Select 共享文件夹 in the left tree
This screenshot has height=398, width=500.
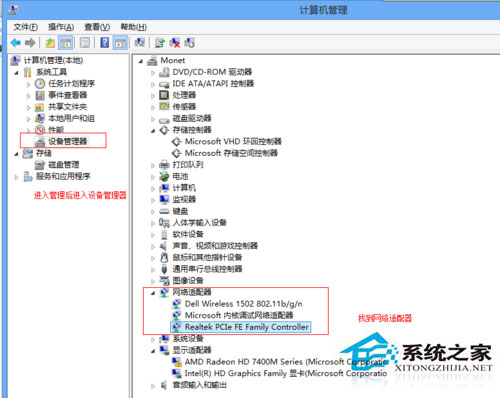(68, 107)
